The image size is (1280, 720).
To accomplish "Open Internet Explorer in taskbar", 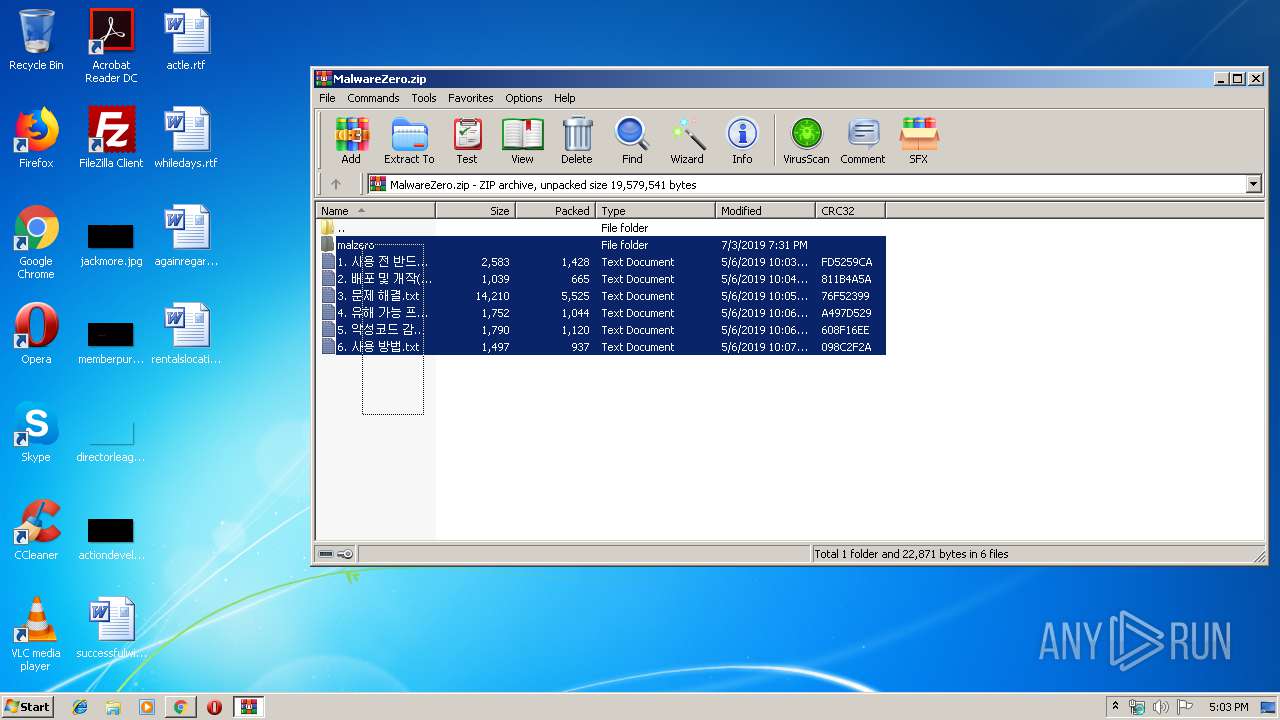I will coord(80,707).
